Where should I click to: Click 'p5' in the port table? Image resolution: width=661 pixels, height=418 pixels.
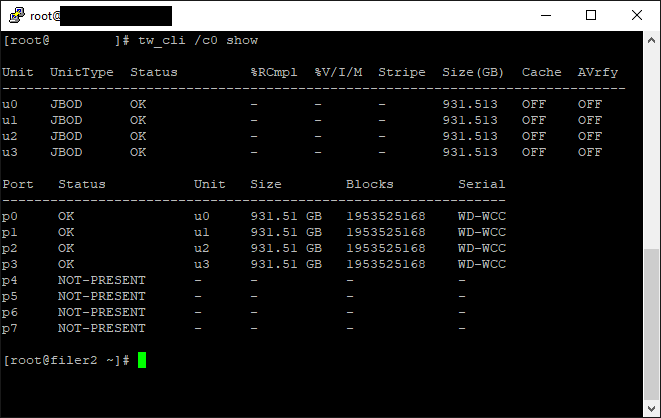pos(10,297)
